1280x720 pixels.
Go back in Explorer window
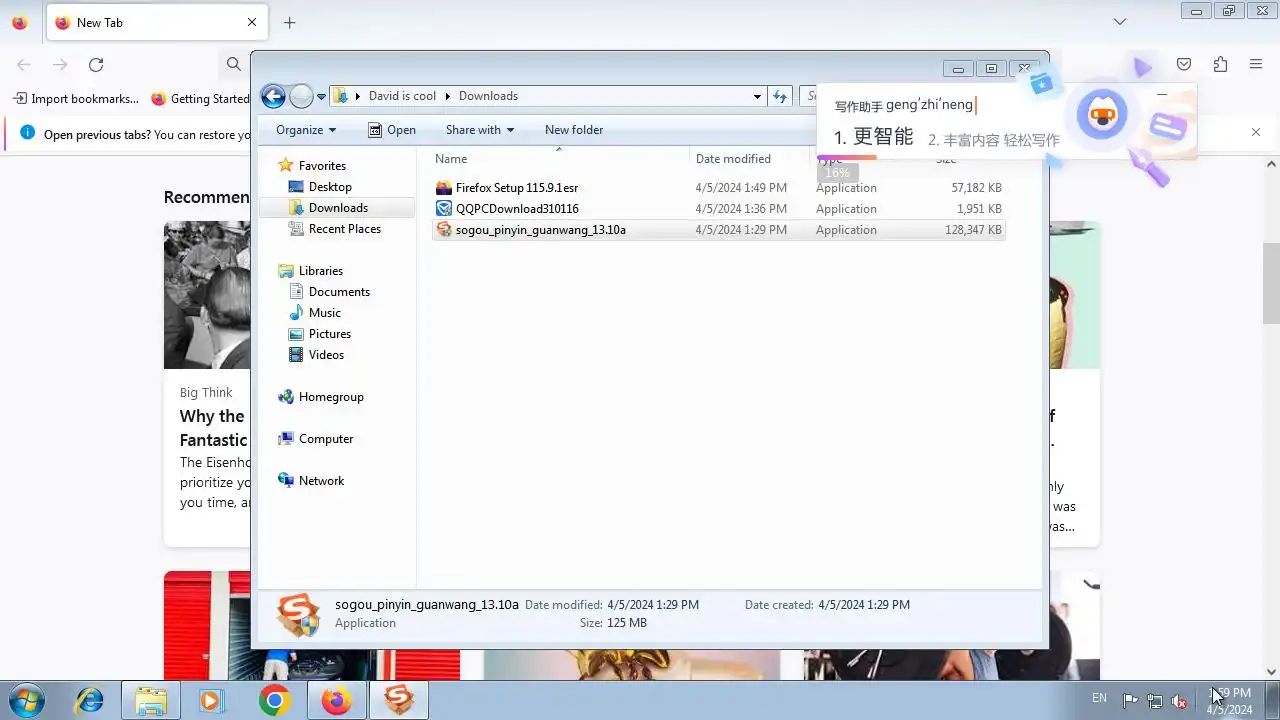point(273,96)
